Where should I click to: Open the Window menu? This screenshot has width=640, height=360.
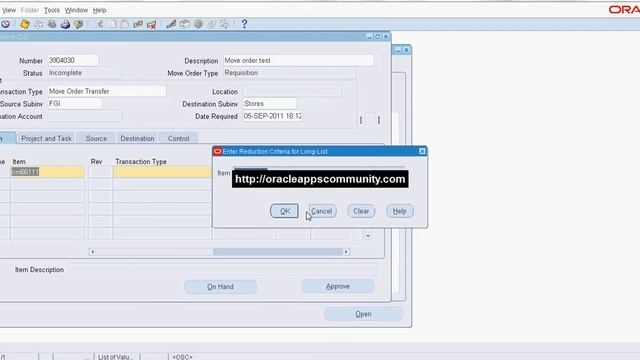click(76, 10)
